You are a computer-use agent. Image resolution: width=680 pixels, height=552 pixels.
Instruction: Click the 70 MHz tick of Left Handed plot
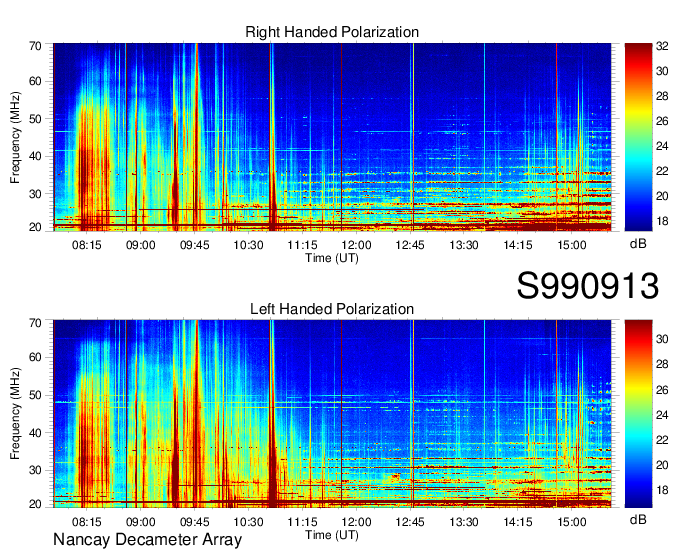[x=35, y=323]
